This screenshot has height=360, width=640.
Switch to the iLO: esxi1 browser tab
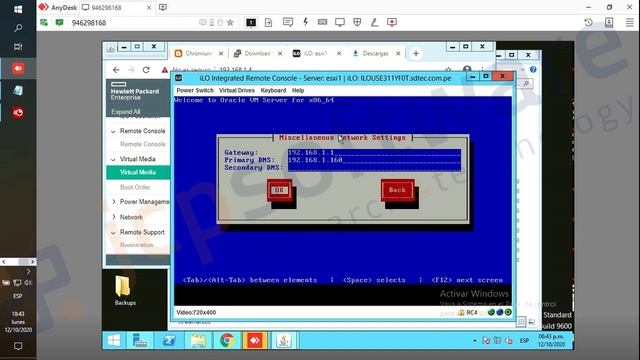(316, 53)
